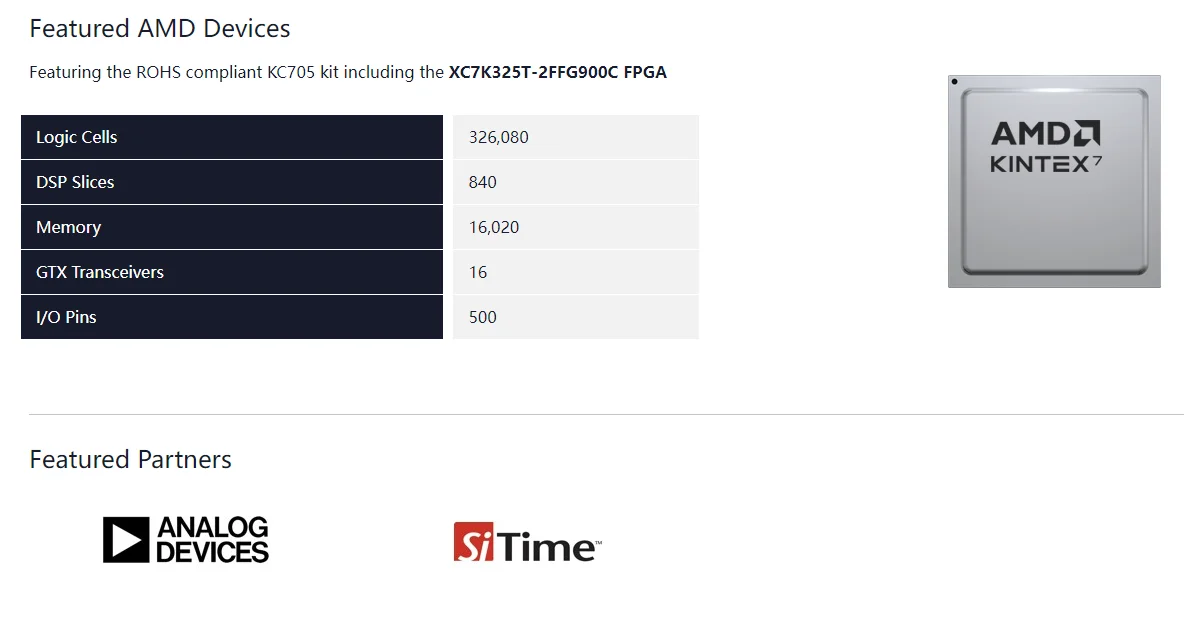Click the AMD logo on the chip
Viewport: 1184px width, 629px height.
[x=1046, y=134]
